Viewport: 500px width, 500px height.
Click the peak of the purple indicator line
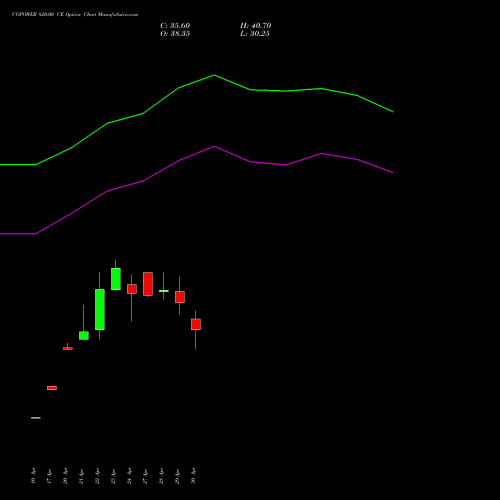coord(214,146)
